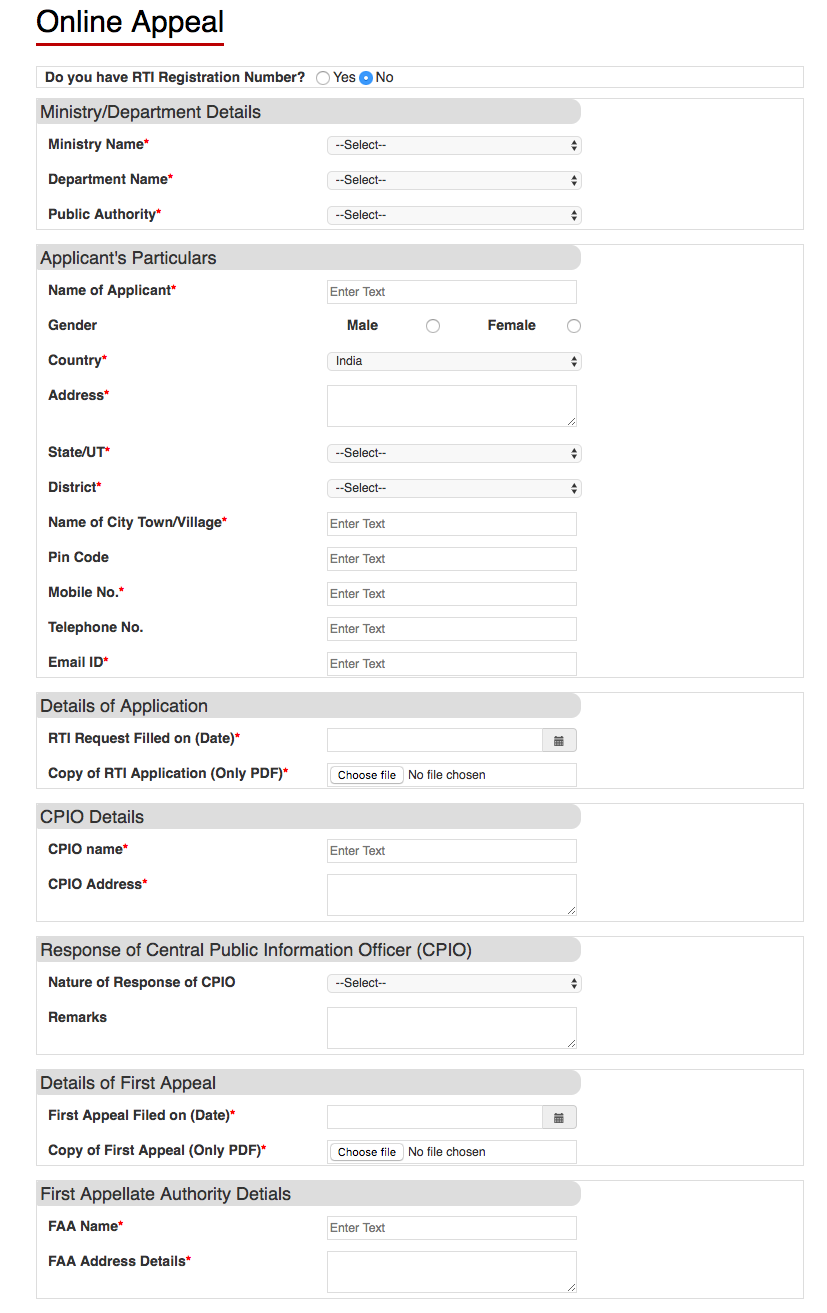The width and height of the screenshot is (827, 1313).
Task: Select No for RTI Registration Number
Action: [x=366, y=78]
